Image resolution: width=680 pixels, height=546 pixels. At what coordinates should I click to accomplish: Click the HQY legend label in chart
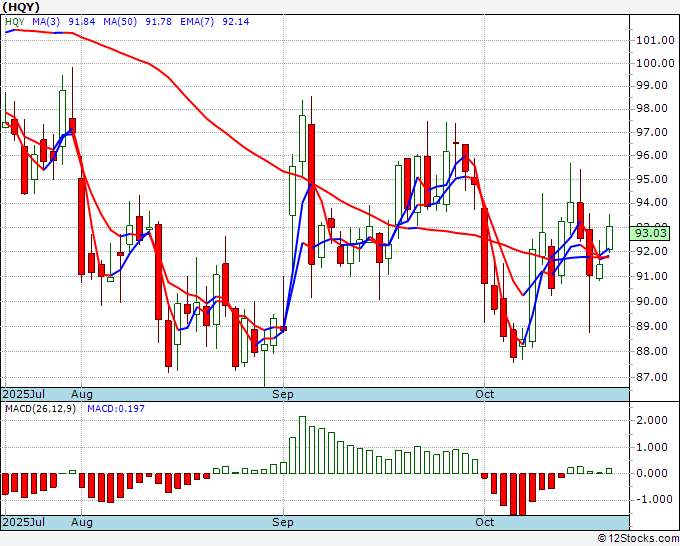[15, 22]
